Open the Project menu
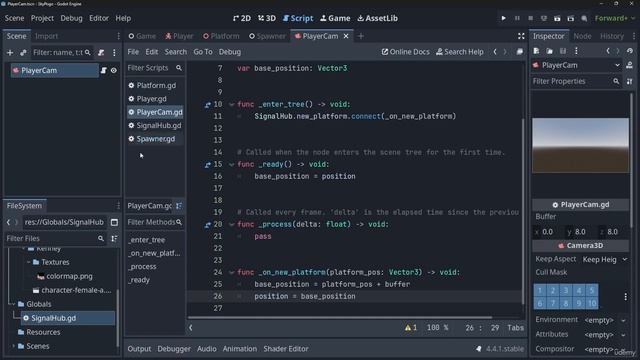The width and height of the screenshot is (640, 360). (42, 18)
